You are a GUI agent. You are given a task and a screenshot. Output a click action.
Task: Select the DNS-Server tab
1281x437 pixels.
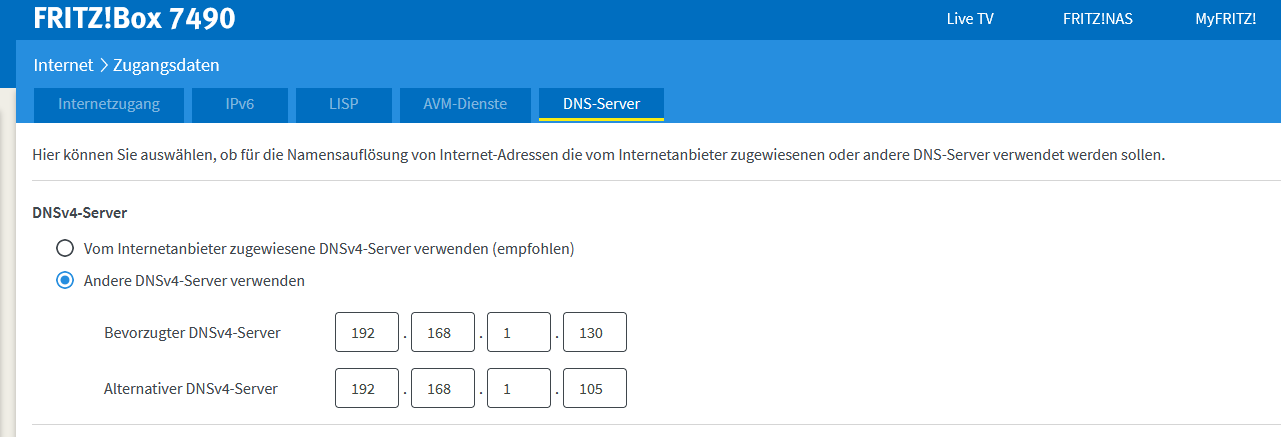coord(601,104)
